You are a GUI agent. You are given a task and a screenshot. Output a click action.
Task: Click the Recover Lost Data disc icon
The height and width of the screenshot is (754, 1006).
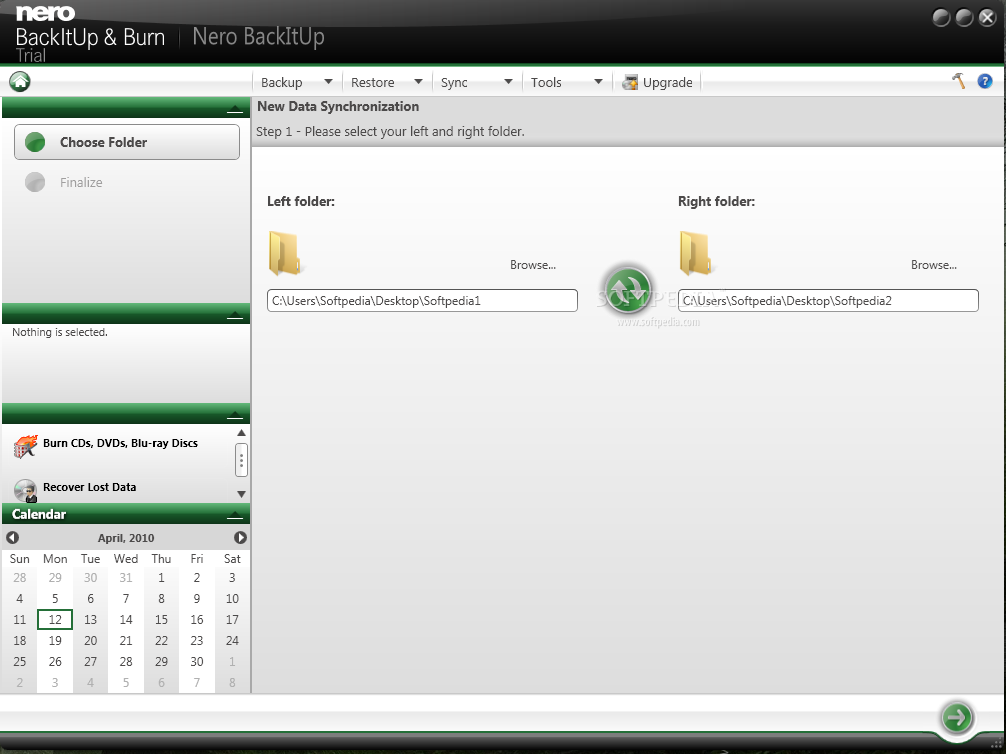[26, 490]
